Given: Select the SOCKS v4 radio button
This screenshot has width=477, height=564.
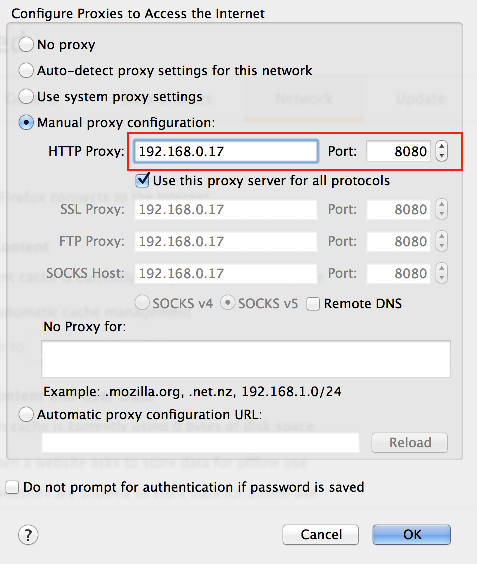Looking at the screenshot, I should pyautogui.click(x=142, y=303).
